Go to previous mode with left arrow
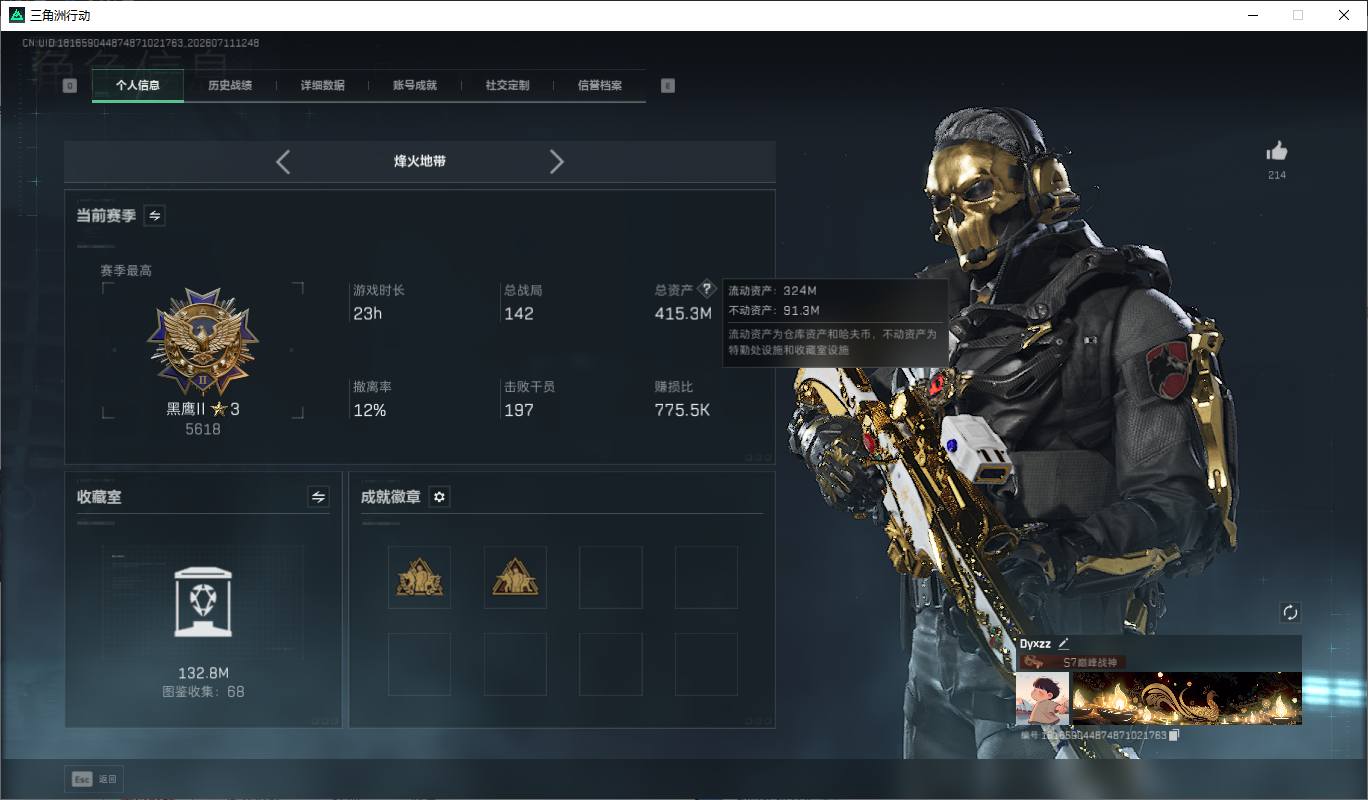Viewport: 1368px width, 800px height. [x=283, y=161]
